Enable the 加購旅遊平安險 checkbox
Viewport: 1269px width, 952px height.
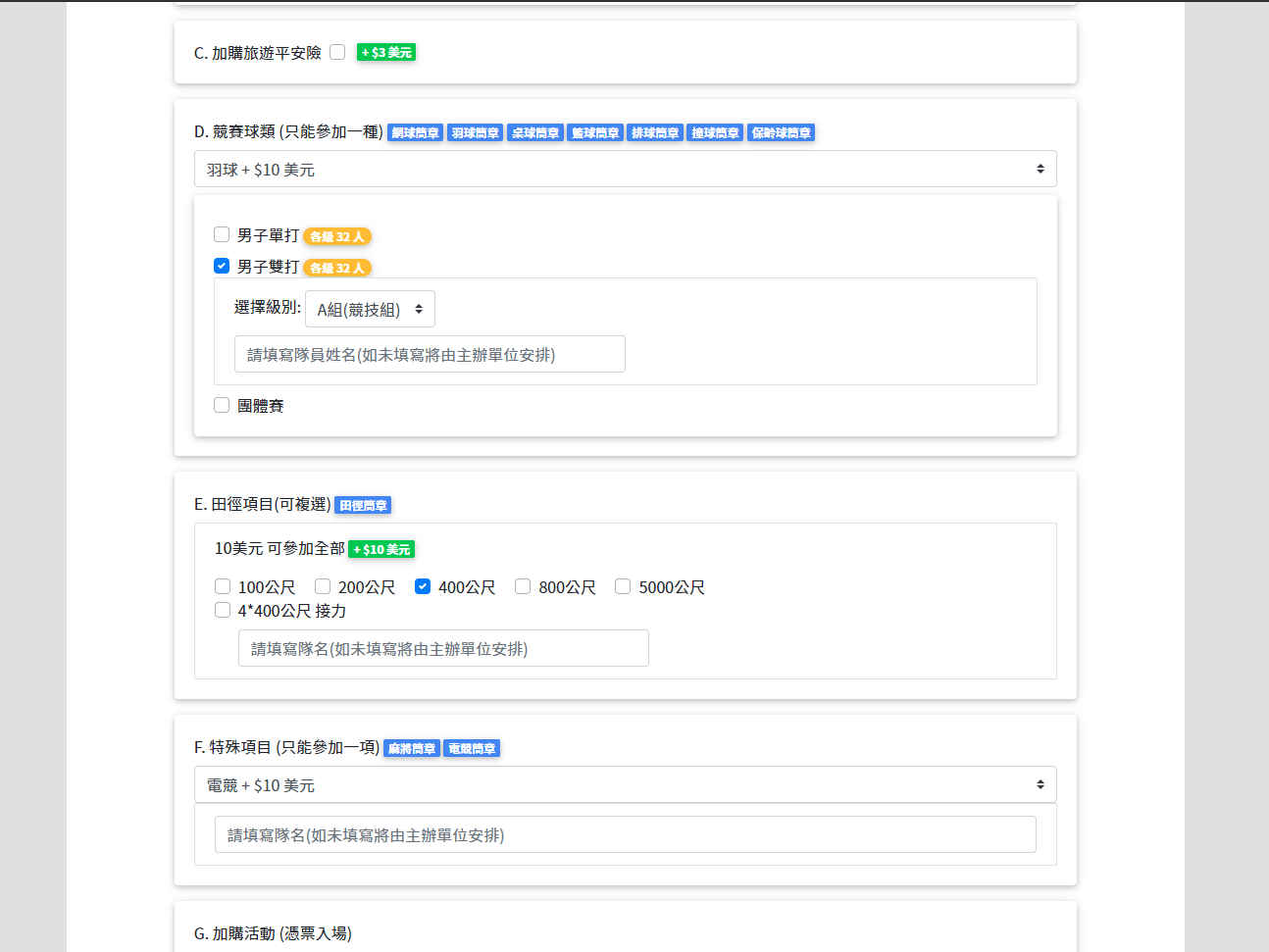(337, 52)
